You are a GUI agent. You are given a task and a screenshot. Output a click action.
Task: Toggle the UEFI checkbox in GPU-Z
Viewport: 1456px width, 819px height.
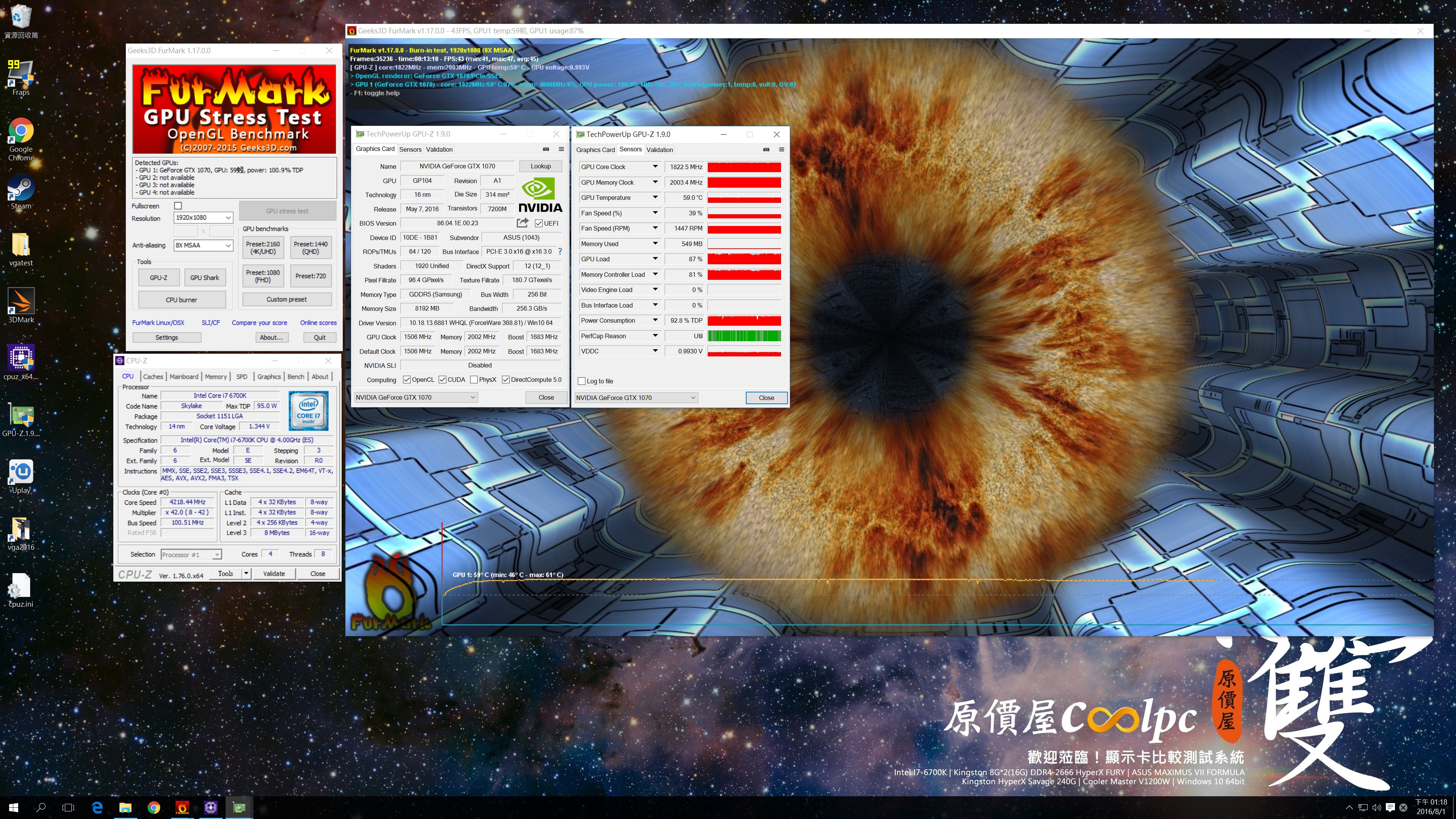[539, 223]
